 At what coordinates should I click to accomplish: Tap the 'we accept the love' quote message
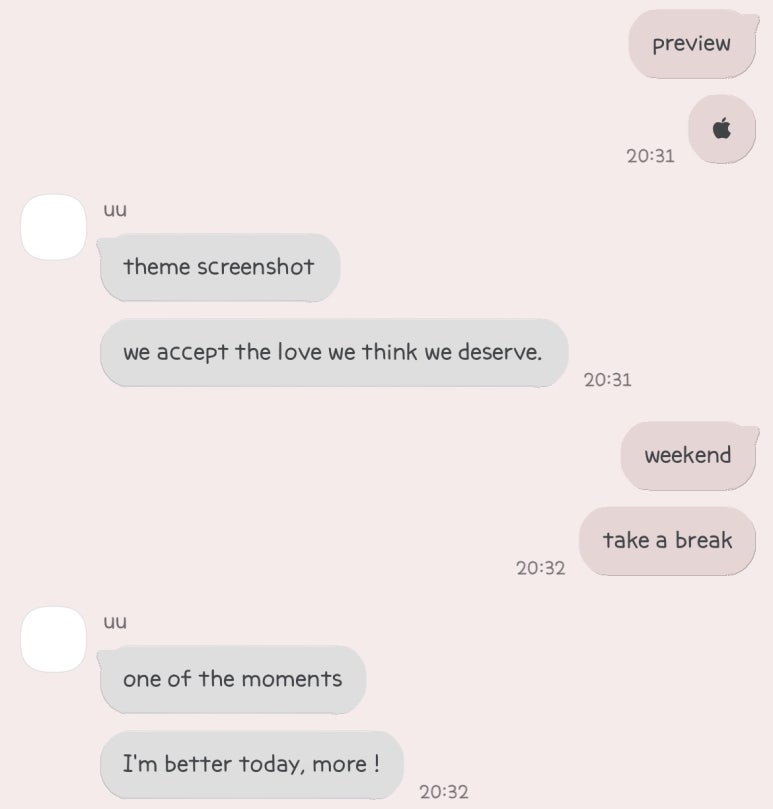pos(334,353)
